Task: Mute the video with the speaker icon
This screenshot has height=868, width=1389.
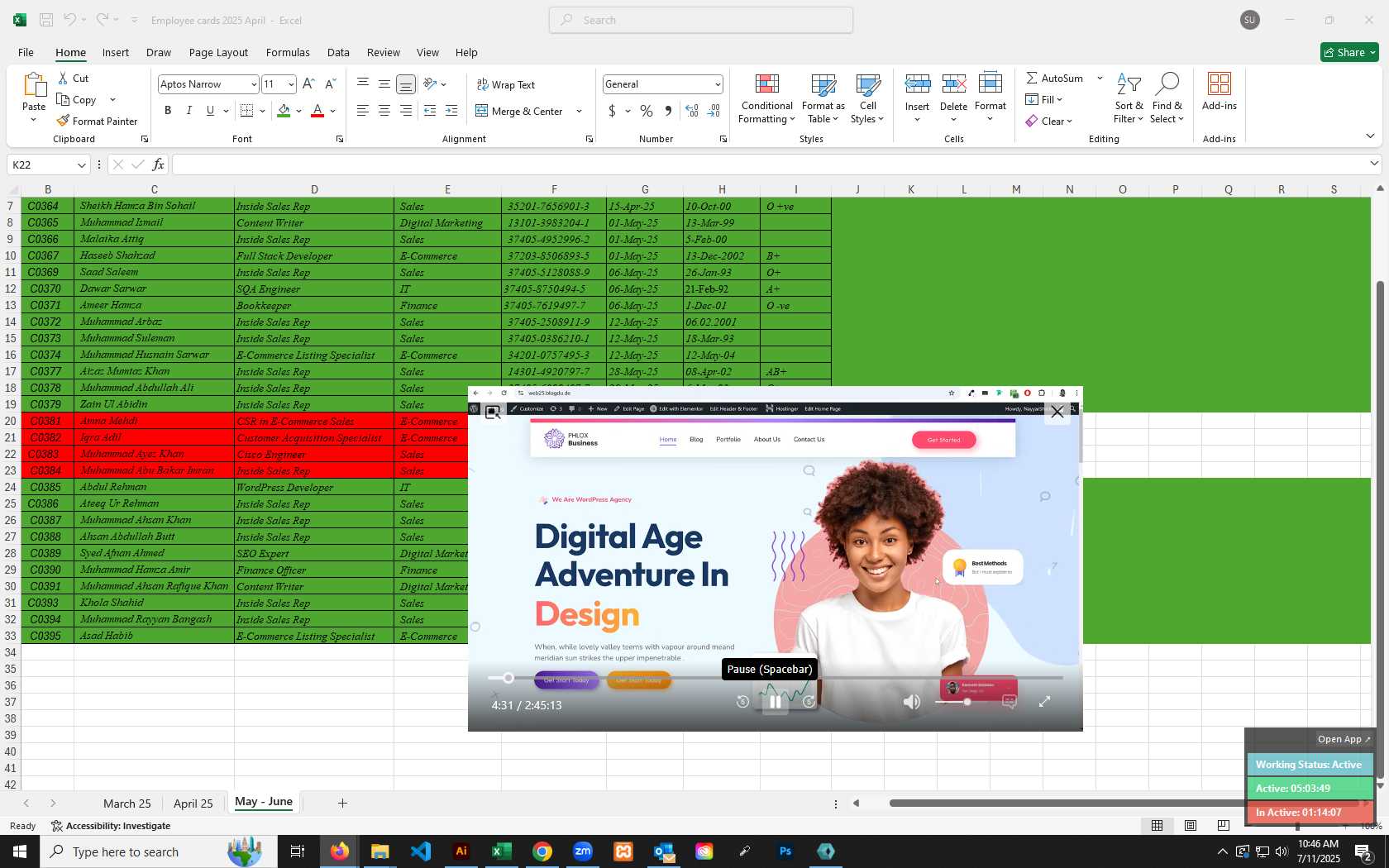Action: (x=911, y=702)
